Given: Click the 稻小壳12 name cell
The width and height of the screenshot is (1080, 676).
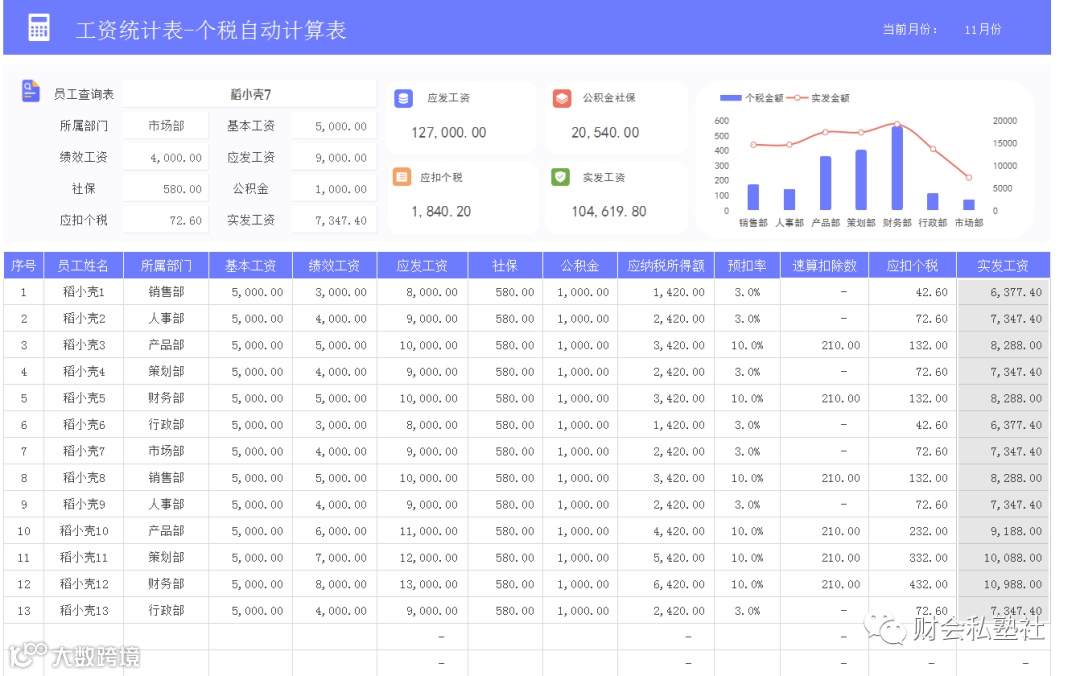Looking at the screenshot, I should click(x=83, y=584).
